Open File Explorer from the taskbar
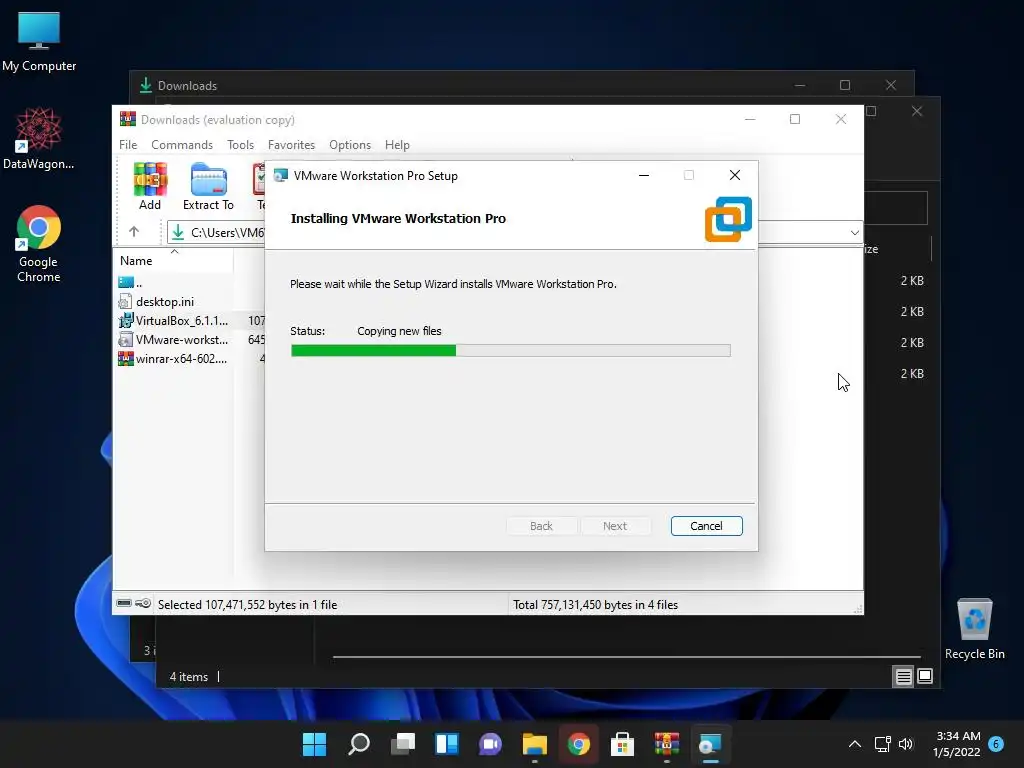Screen dimensions: 1024x768 click(534, 744)
